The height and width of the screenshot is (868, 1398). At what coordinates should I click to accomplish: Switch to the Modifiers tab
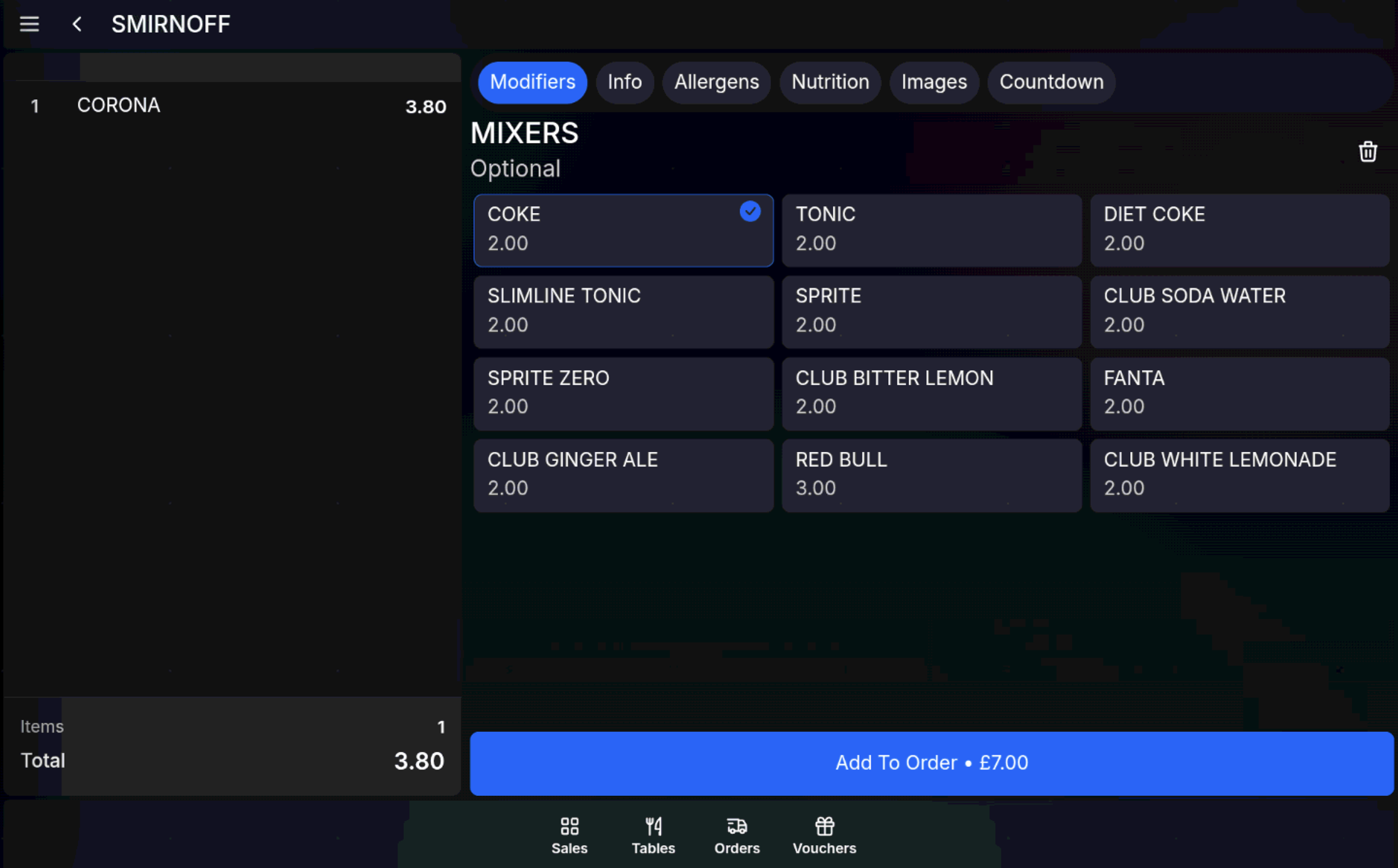pos(532,82)
